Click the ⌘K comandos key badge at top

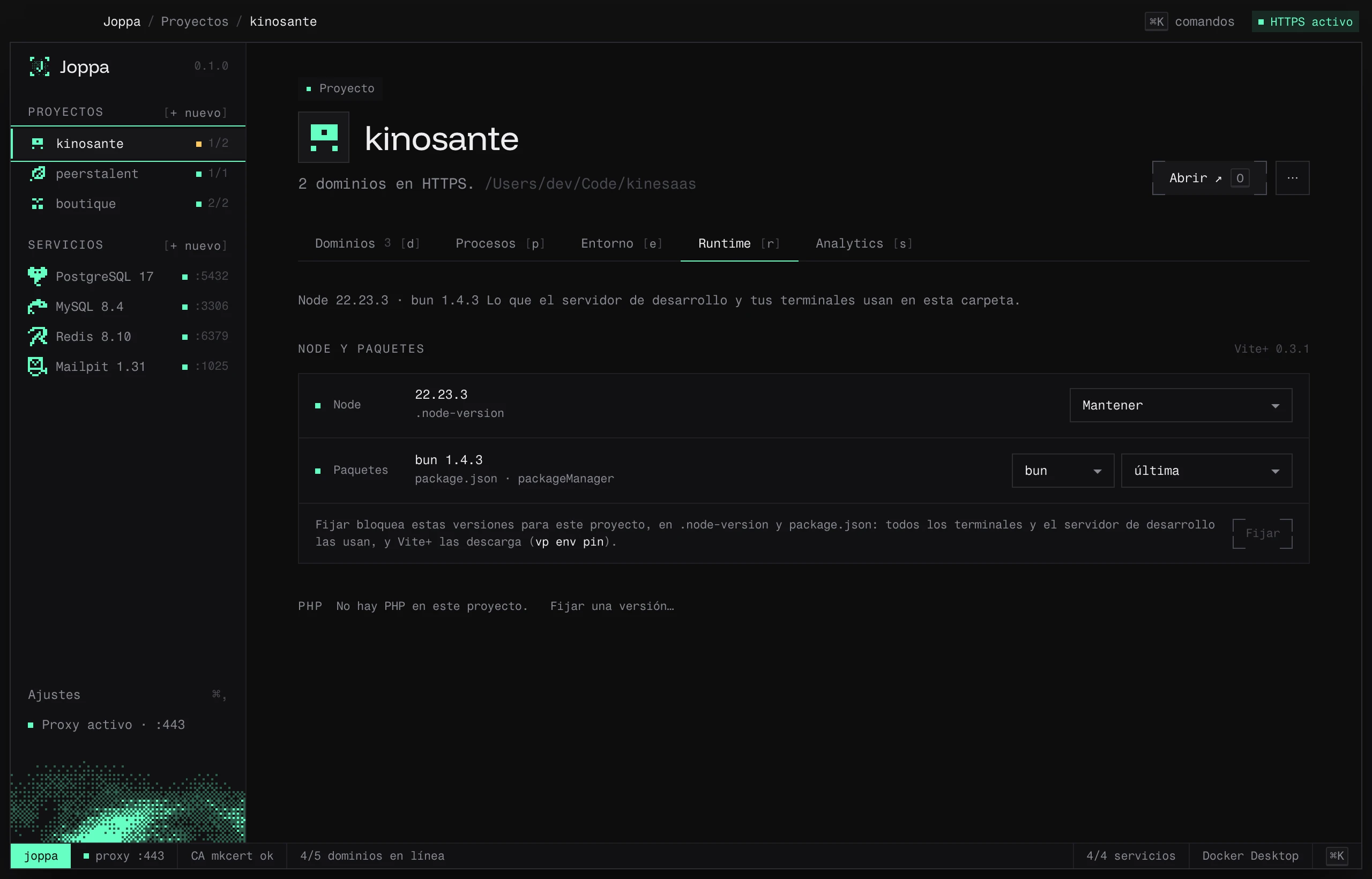[1156, 21]
